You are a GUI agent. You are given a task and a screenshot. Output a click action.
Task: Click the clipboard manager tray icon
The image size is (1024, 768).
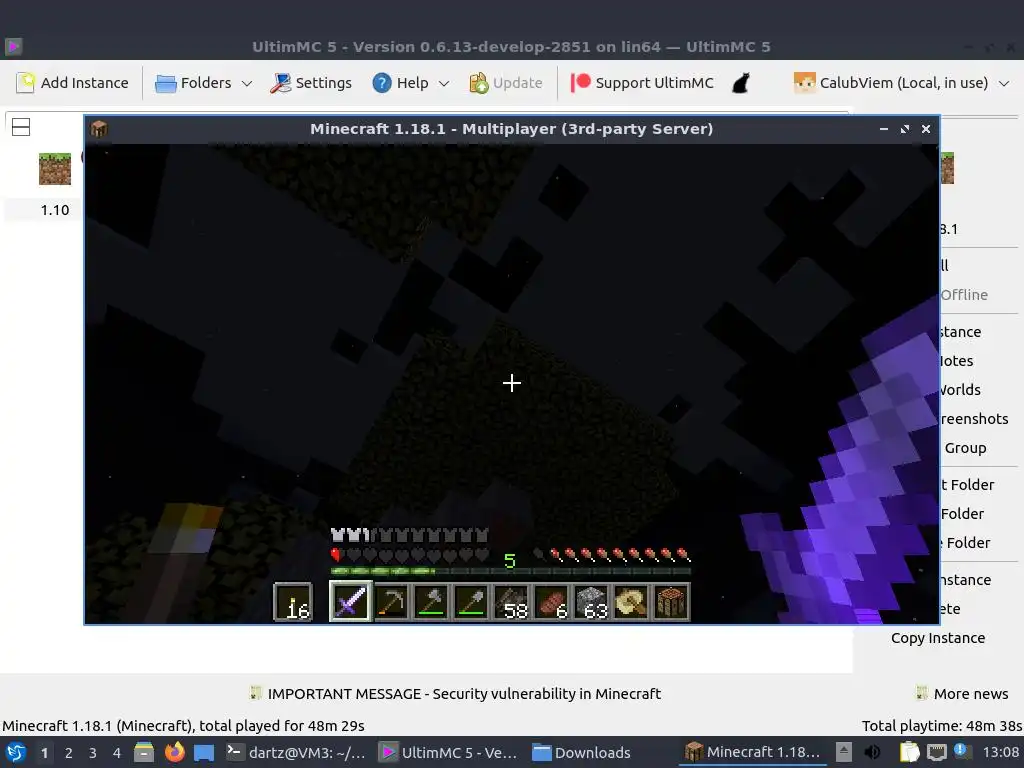coord(909,752)
